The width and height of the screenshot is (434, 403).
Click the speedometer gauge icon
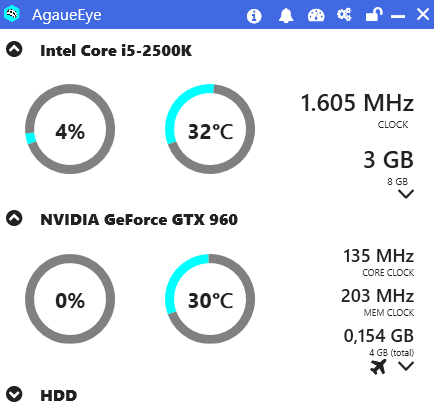pyautogui.click(x=316, y=15)
